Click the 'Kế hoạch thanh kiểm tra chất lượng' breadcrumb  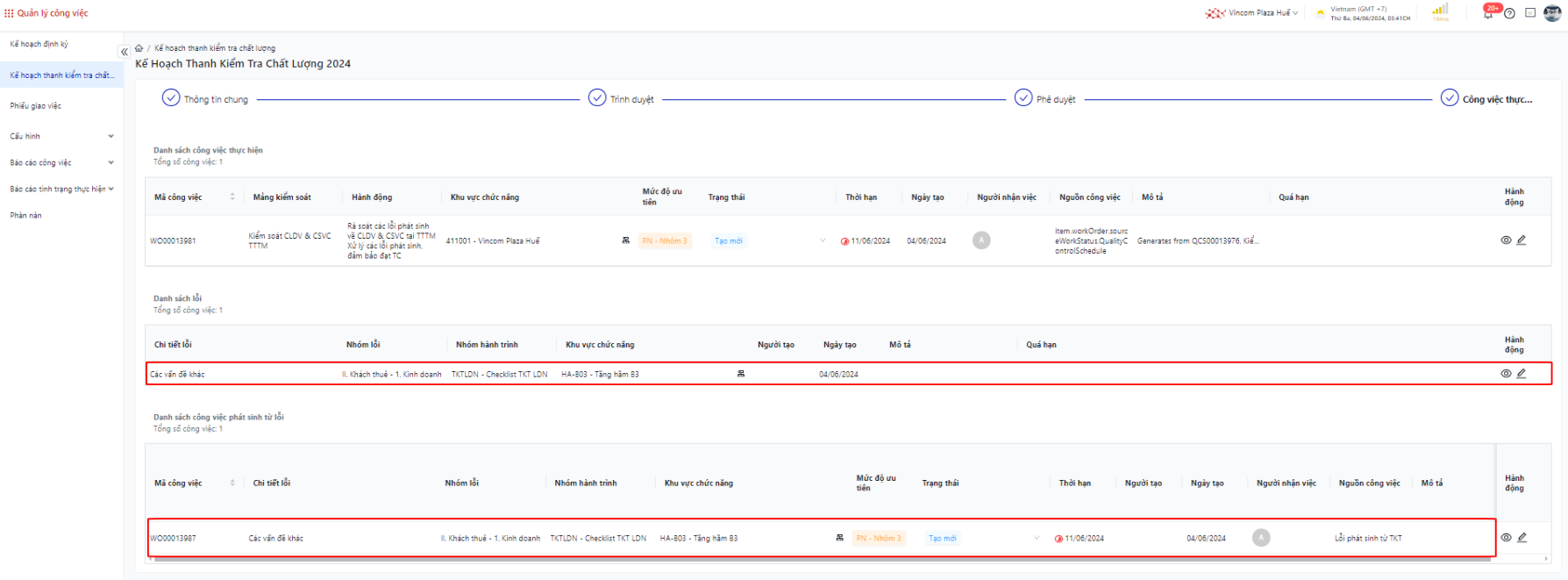(215, 48)
